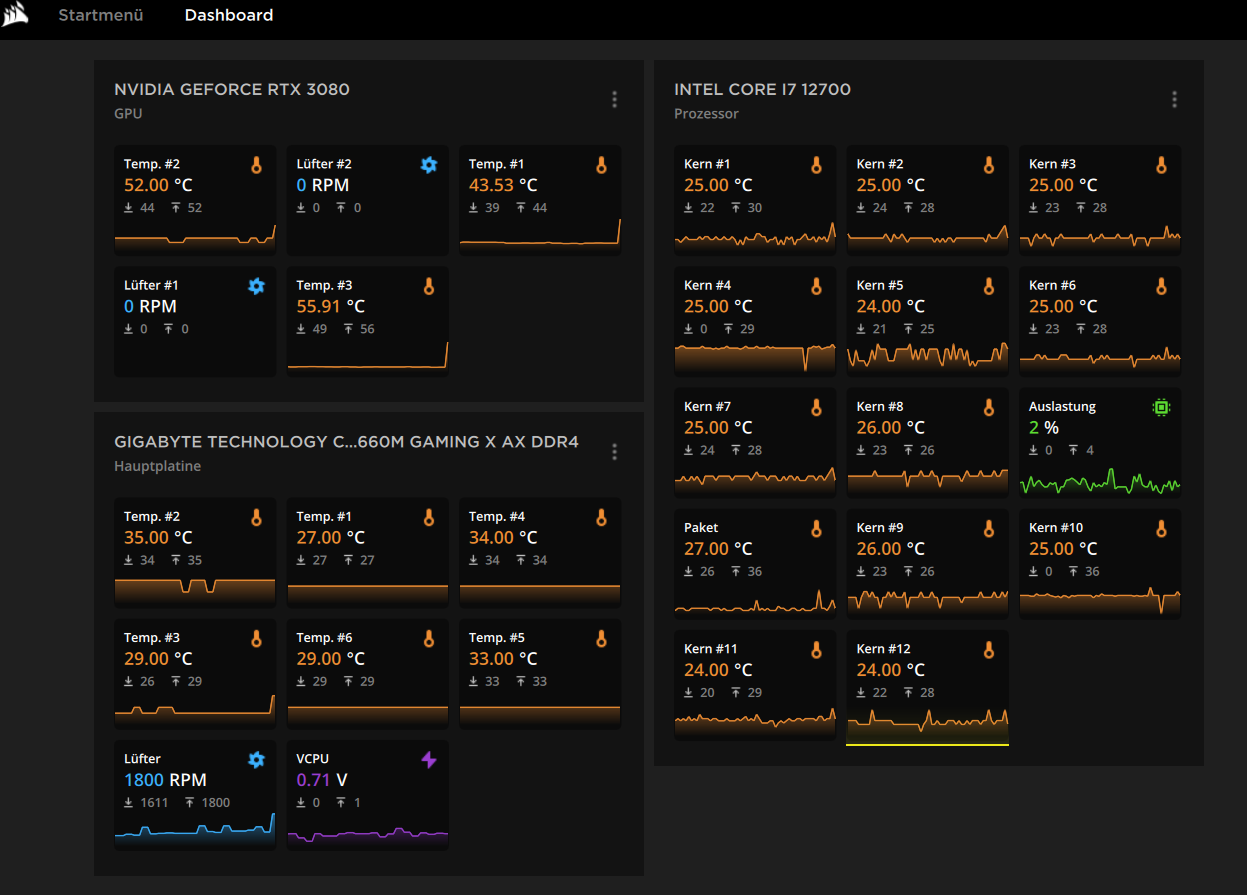The width and height of the screenshot is (1247, 895).
Task: Click thermometer icon on Hauptplatine Temp. #1
Action: tap(429, 517)
